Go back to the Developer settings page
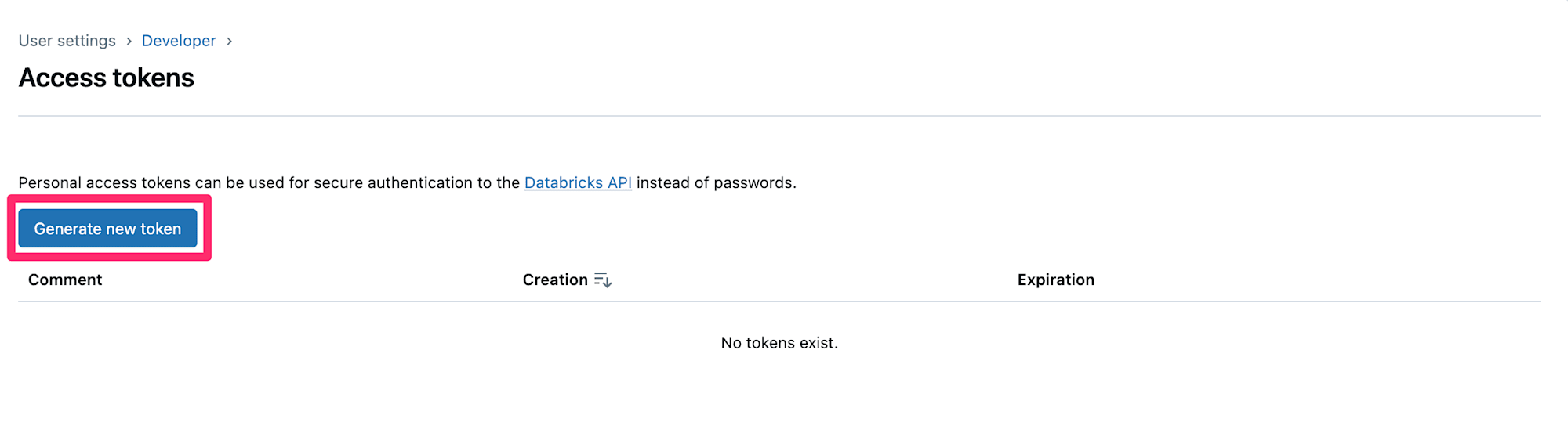1568x426 pixels. pos(179,41)
